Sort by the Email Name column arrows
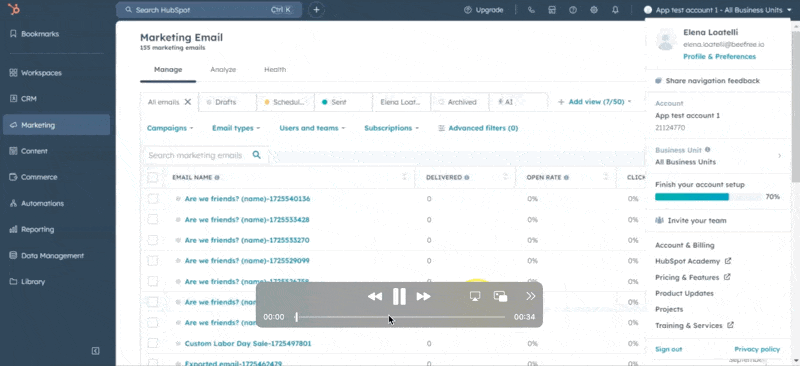800x366 pixels. [x=405, y=177]
